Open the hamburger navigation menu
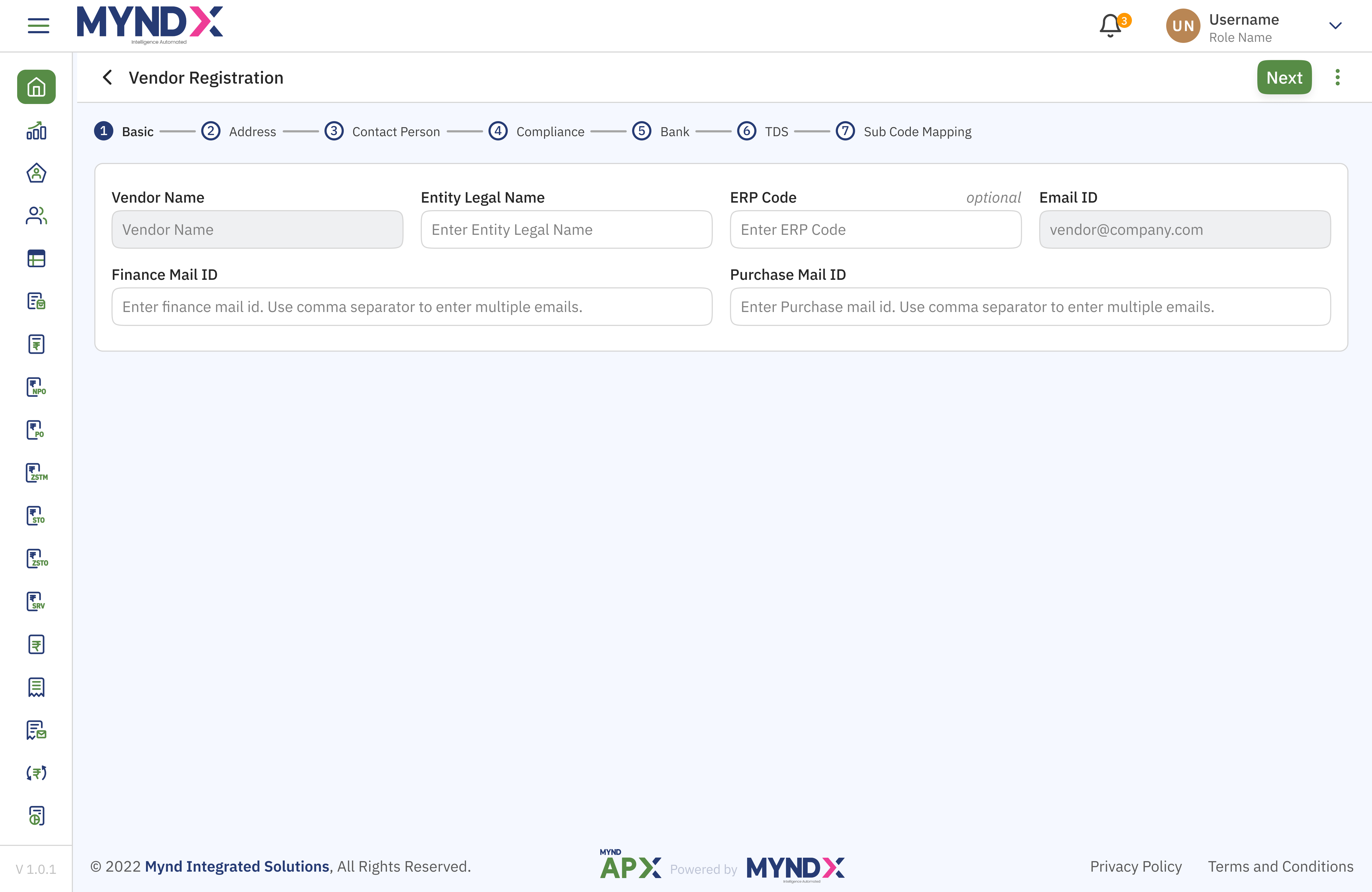This screenshot has width=1372, height=892. pyautogui.click(x=39, y=25)
